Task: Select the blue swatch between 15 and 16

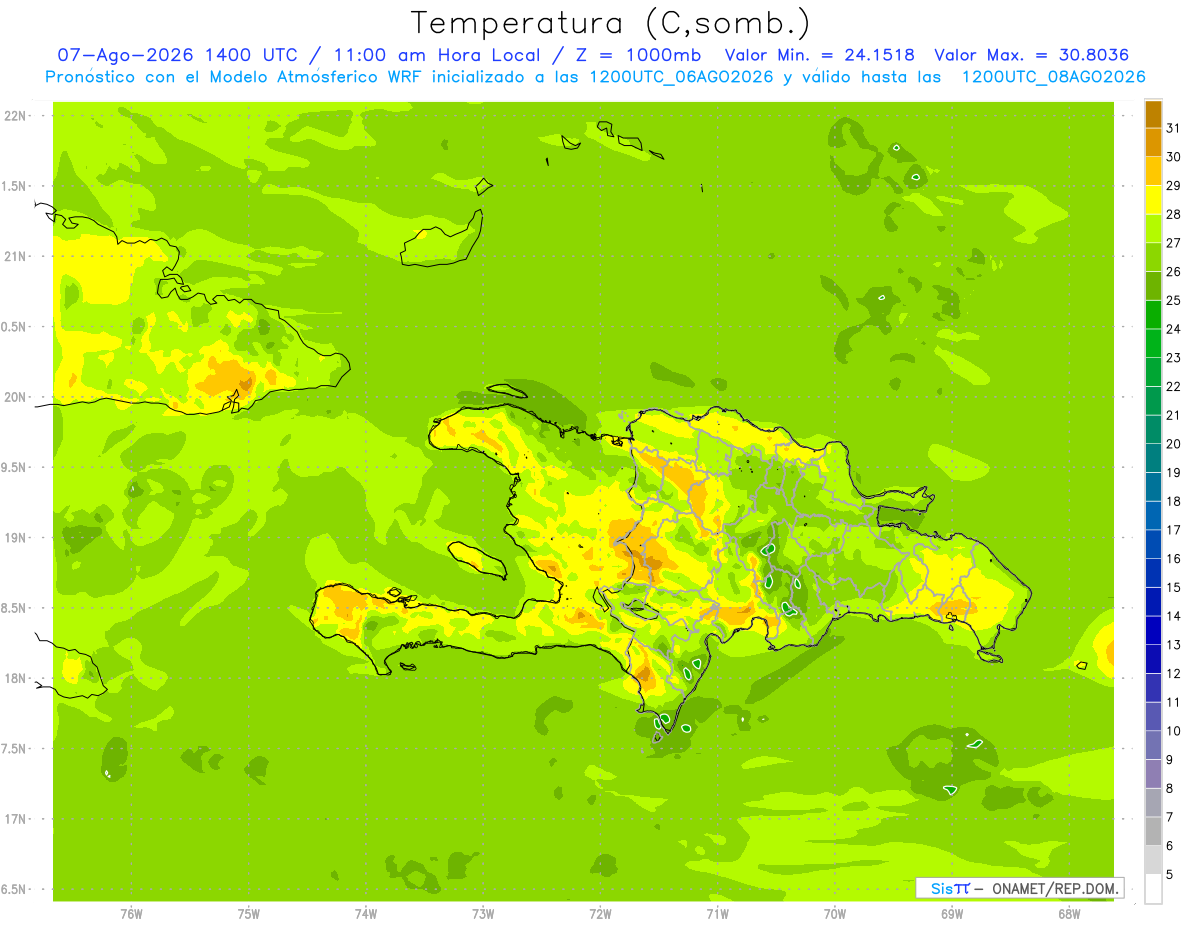Action: [1153, 573]
